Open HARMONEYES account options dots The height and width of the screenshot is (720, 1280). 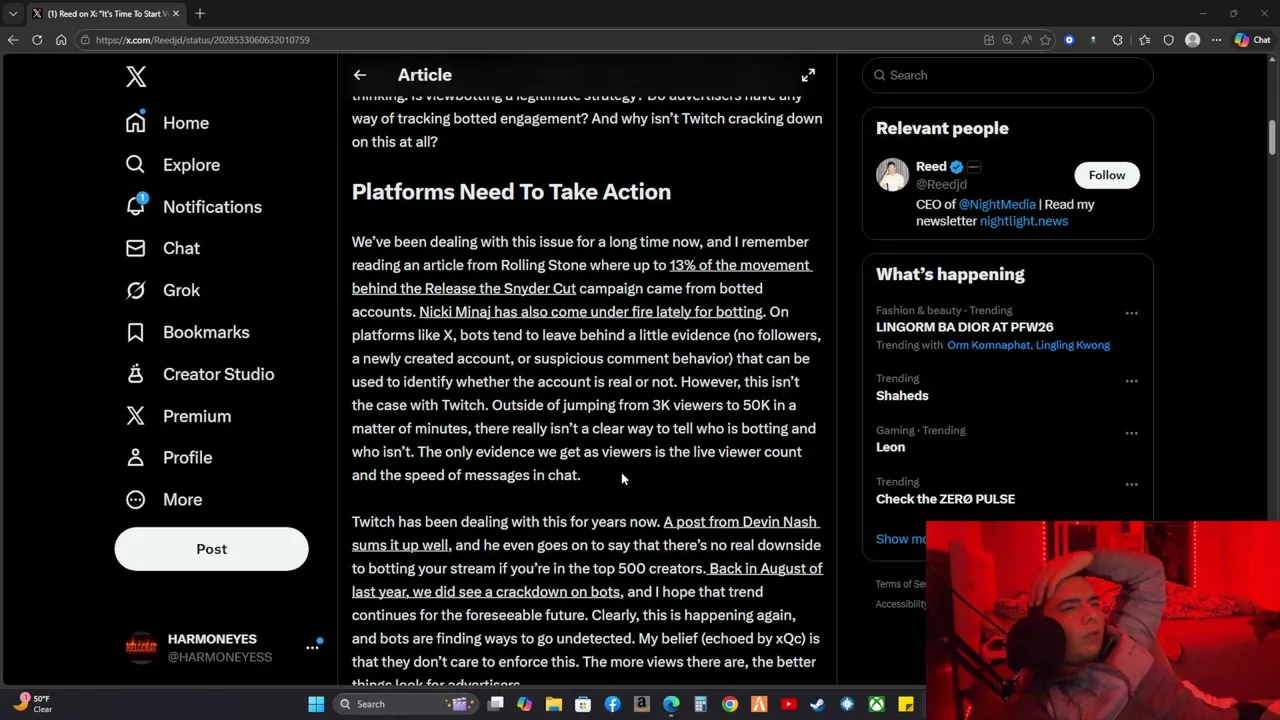tap(312, 648)
